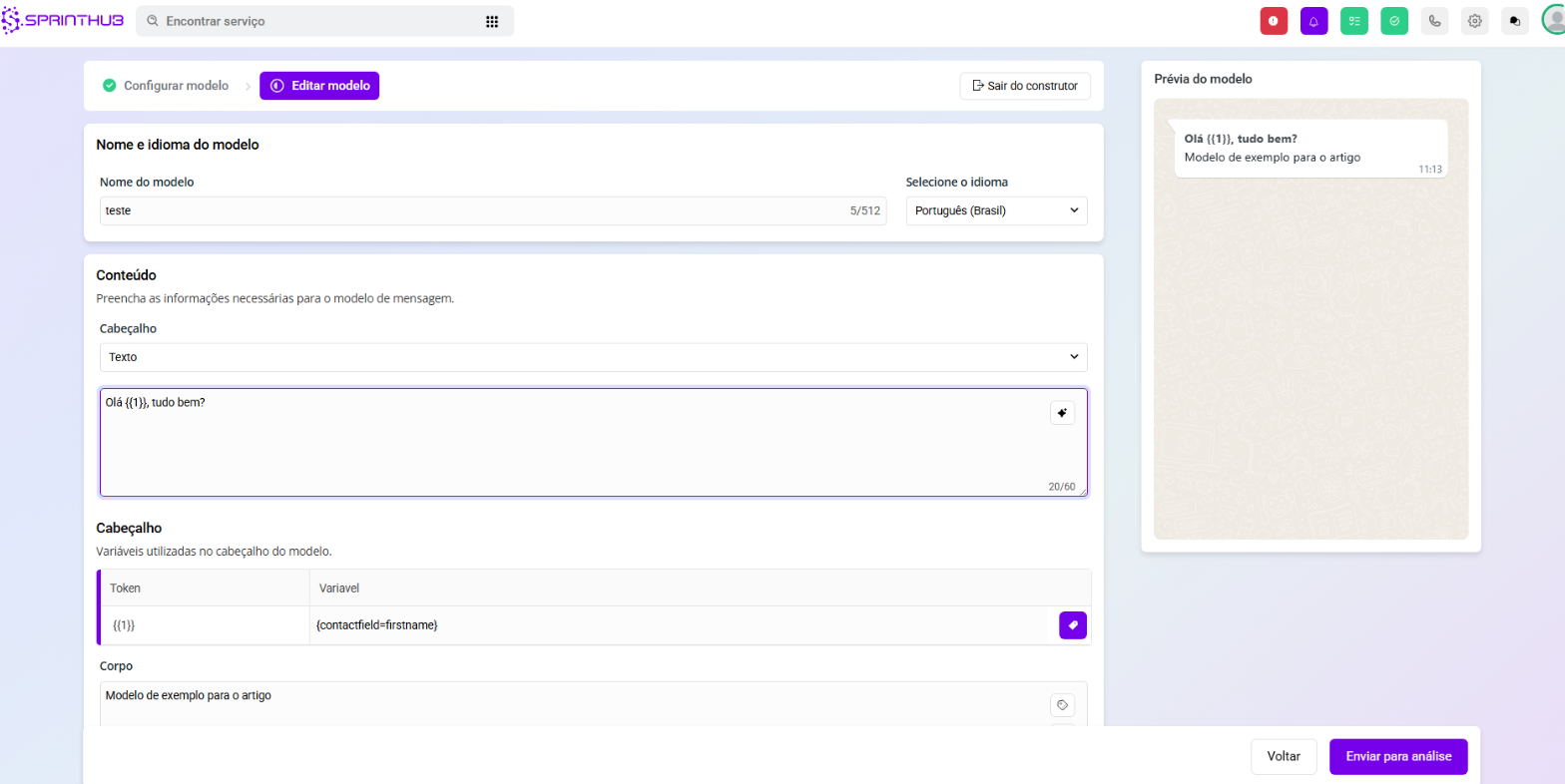Open settings via the gear icon
This screenshot has width=1565, height=784.
(1474, 21)
